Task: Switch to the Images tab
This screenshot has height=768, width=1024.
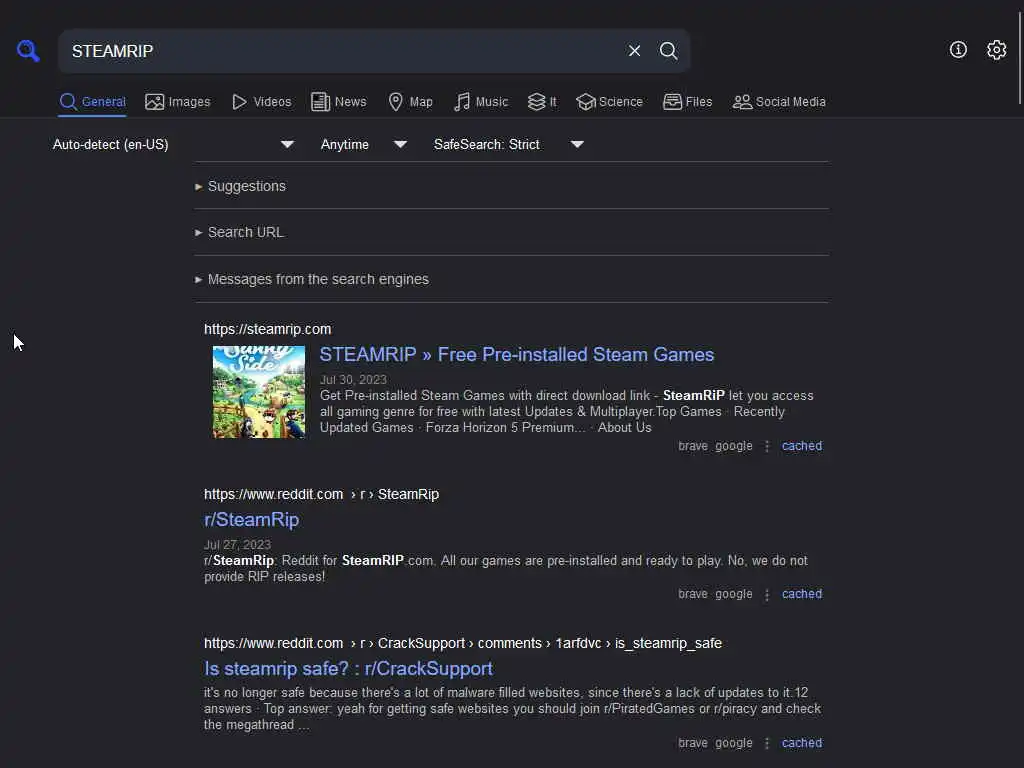Action: 178,102
